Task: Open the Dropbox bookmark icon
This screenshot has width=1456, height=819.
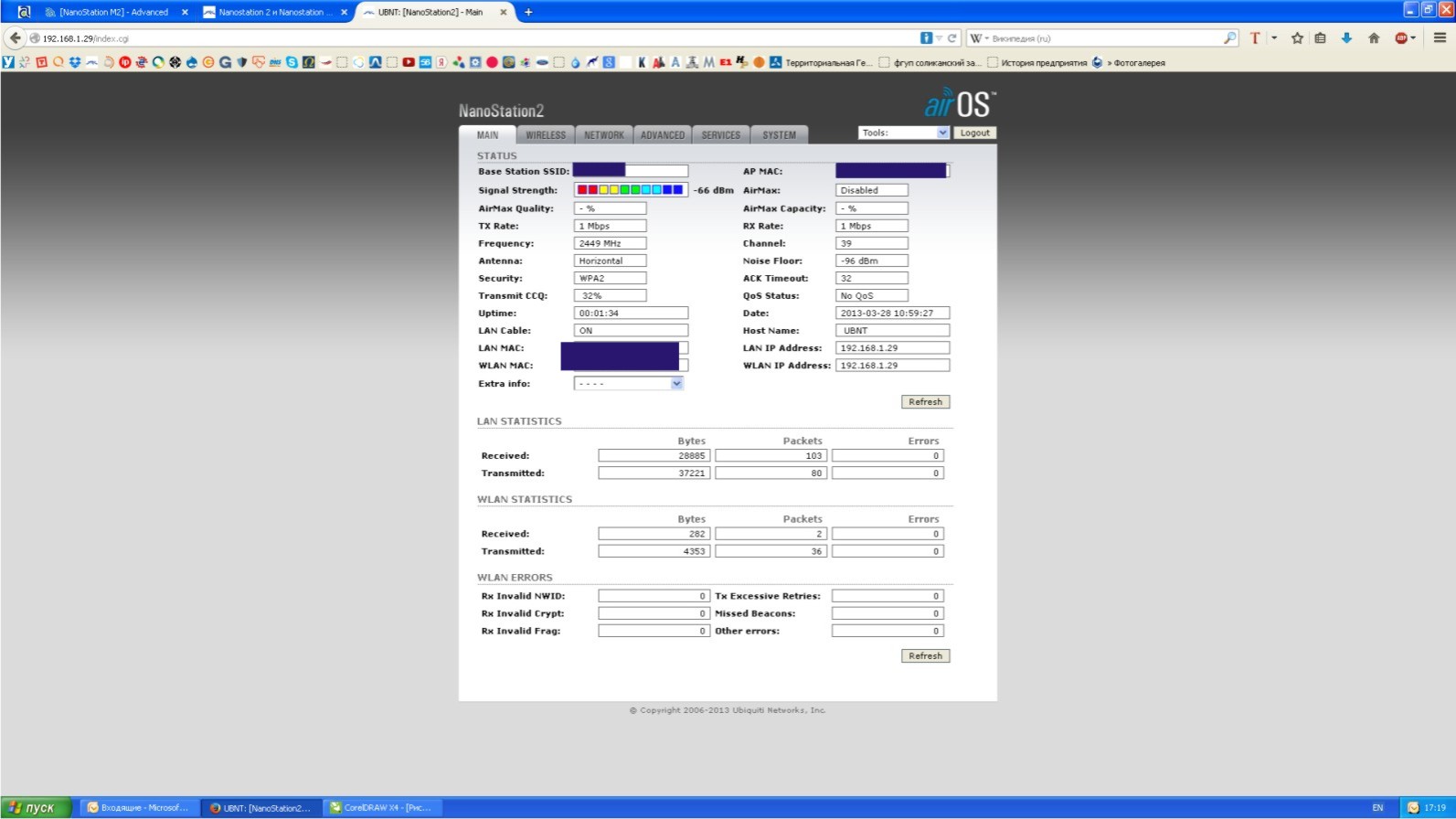Action: (75, 62)
